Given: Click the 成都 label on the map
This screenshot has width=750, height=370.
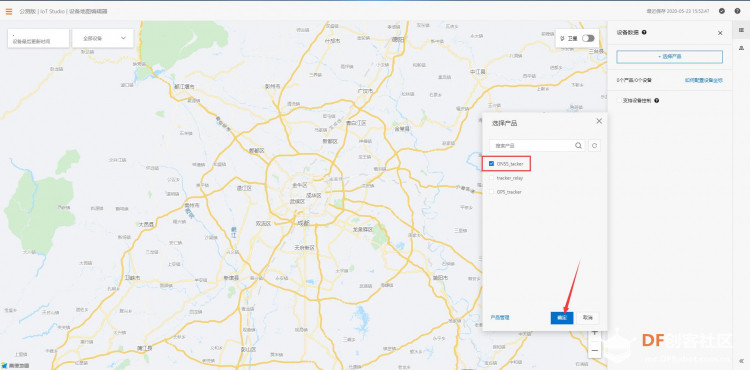Looking at the screenshot, I should click(303, 222).
